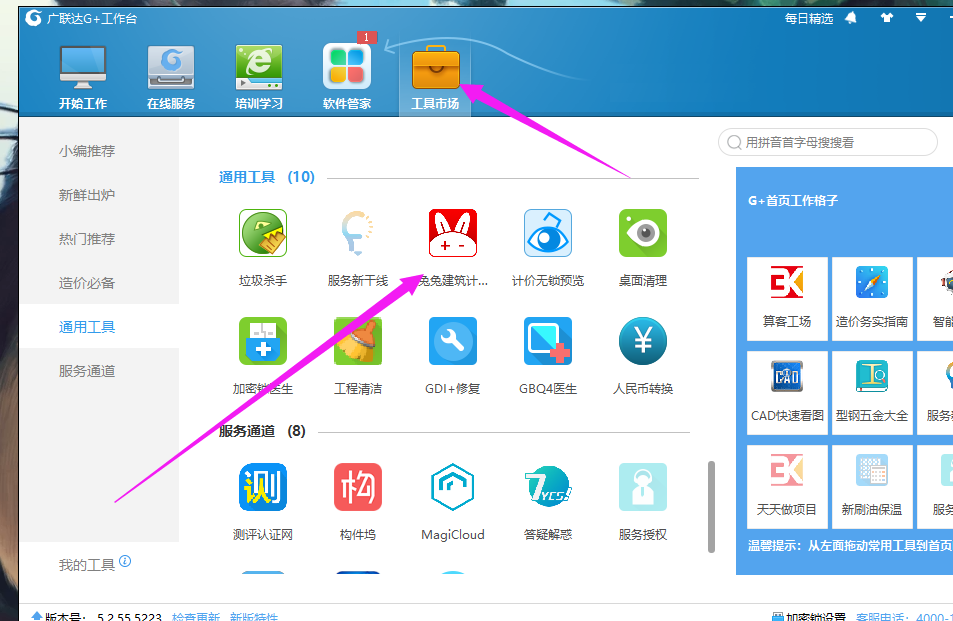
Task: Click the 新版特性 link
Action: (254, 616)
